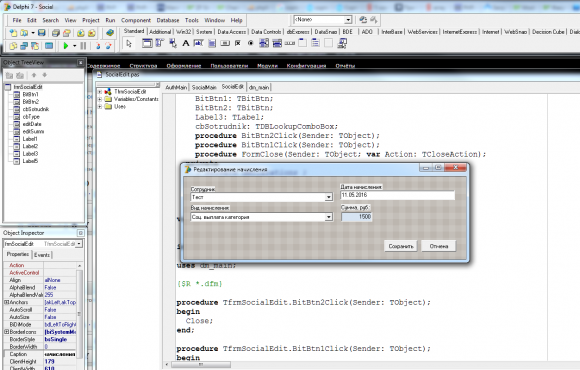
Task: Pick the CheckBox component in the palette
Action: 238,43
